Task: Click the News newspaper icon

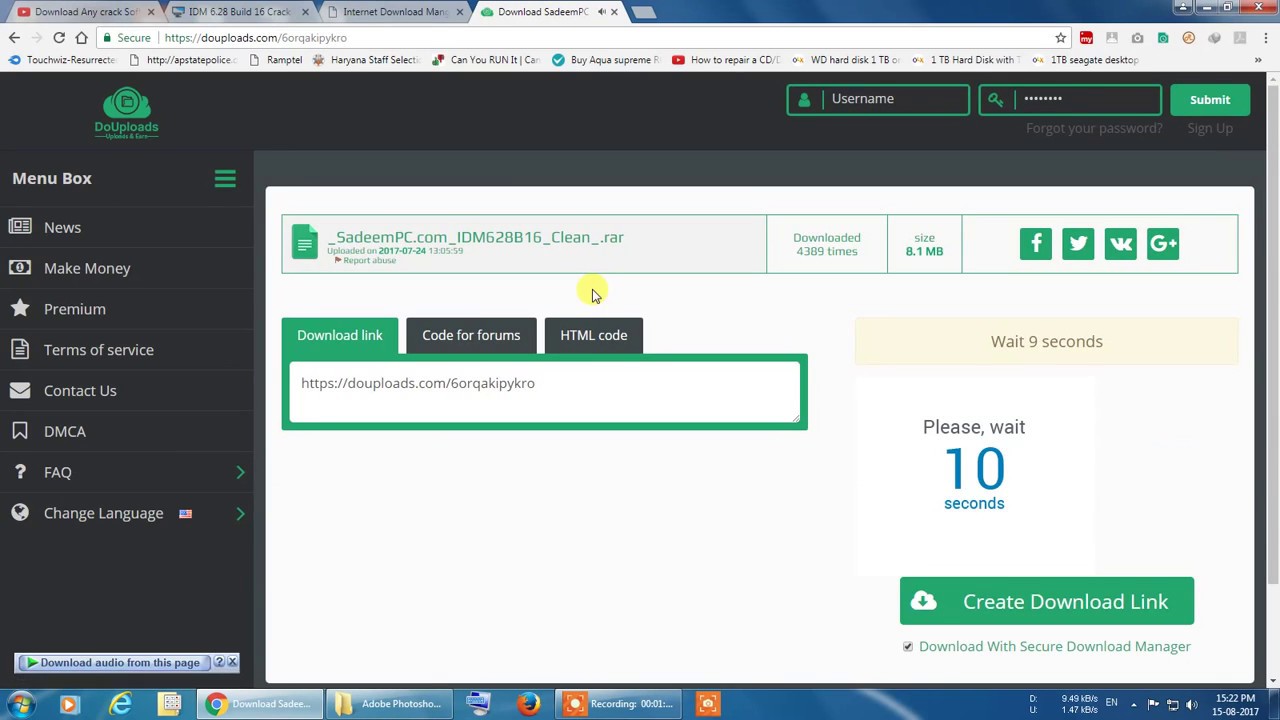Action: 20,227
